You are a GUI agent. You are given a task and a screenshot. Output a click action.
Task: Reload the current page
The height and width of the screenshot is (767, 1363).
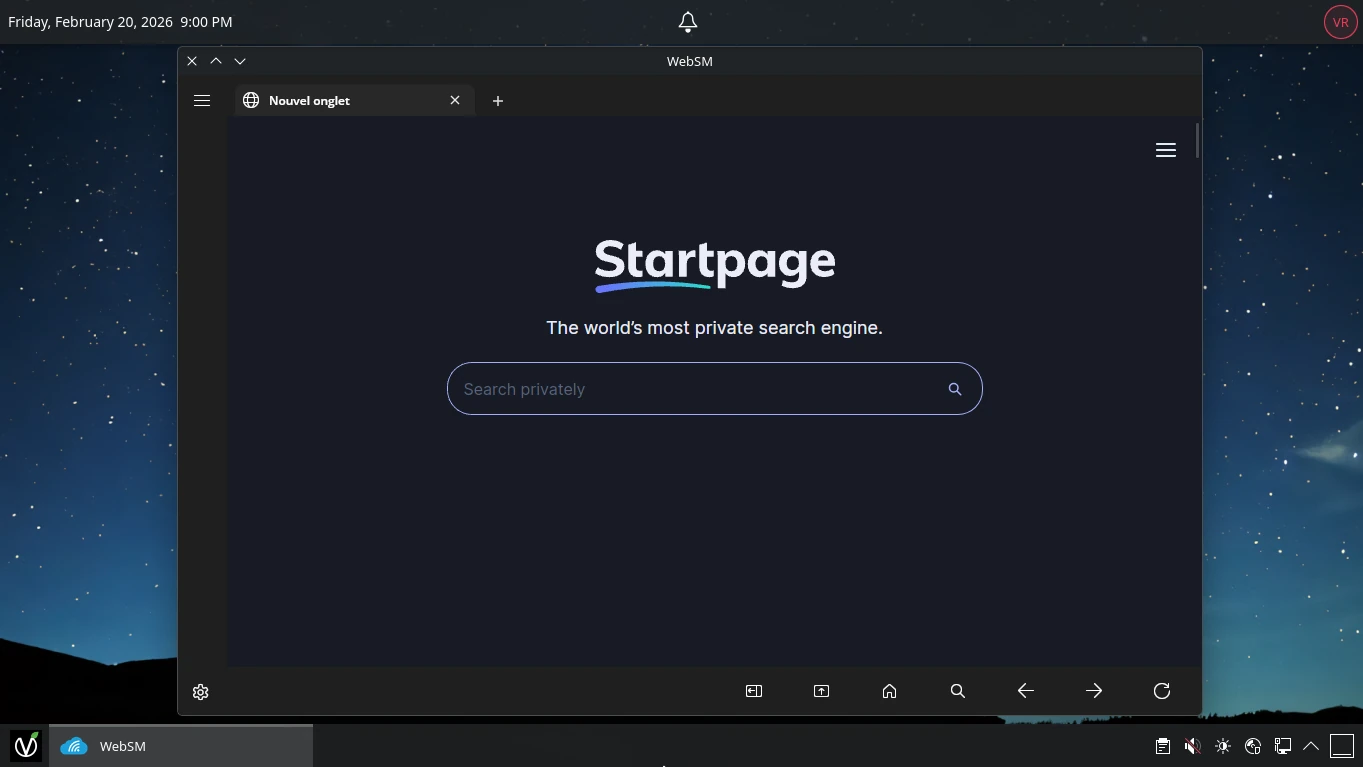(1161, 691)
